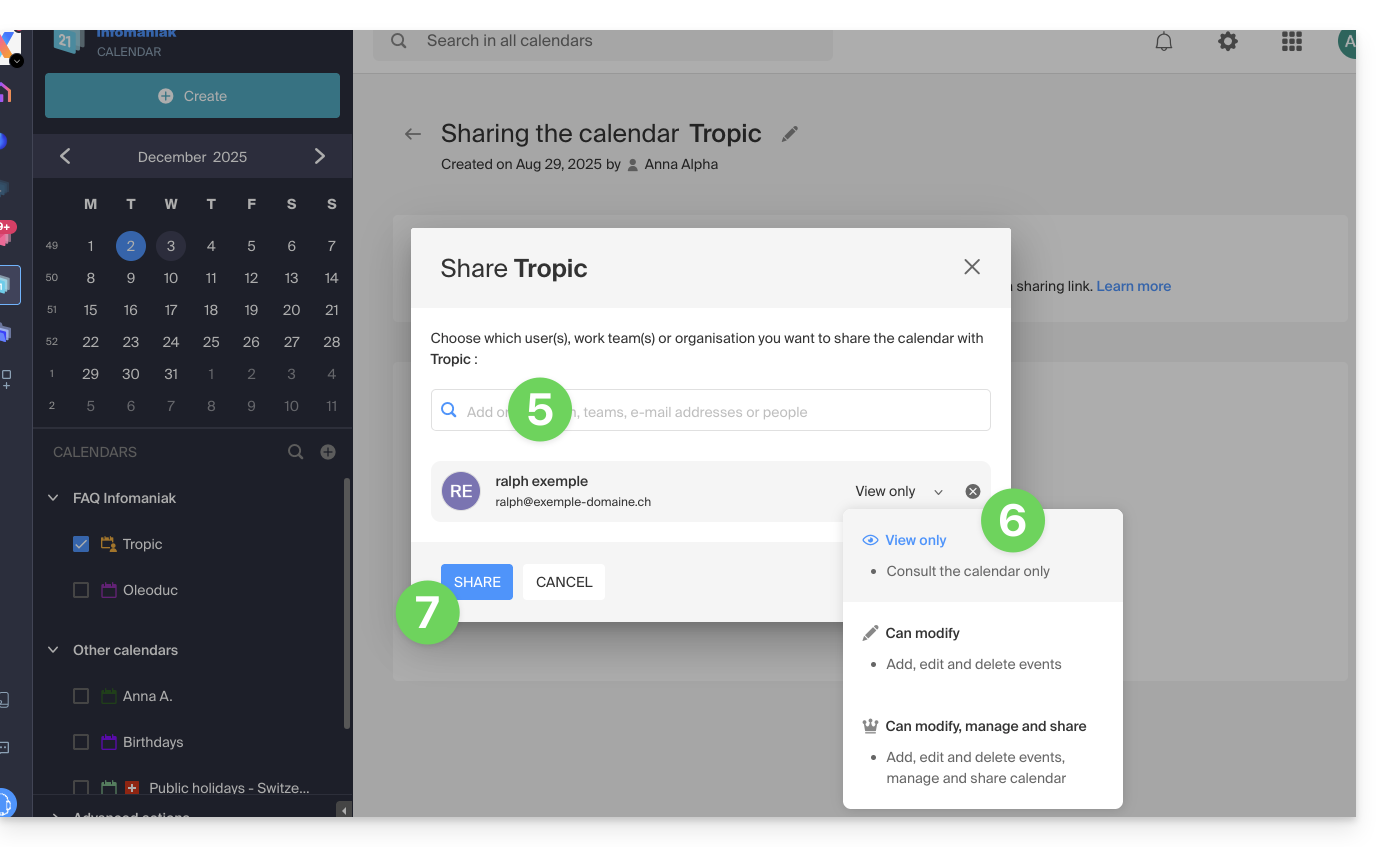1386x847 pixels.
Task: Uncheck the Tropic calendar checkbox
Action: (x=82, y=544)
